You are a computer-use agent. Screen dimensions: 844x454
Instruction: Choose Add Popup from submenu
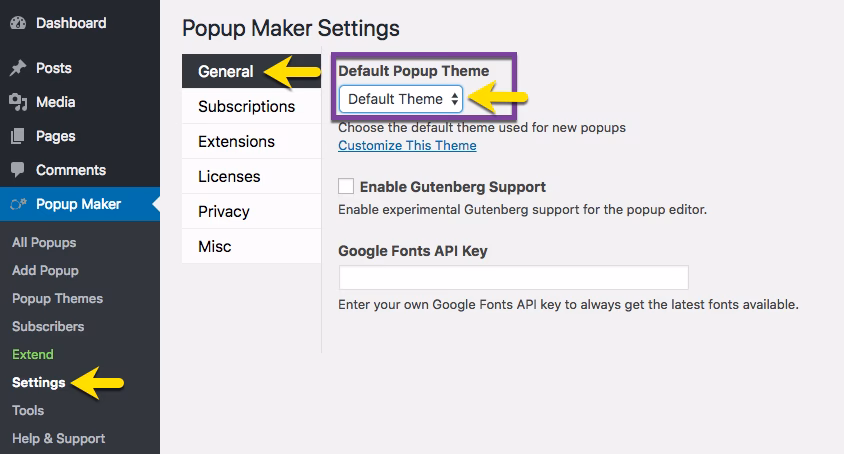[45, 270]
